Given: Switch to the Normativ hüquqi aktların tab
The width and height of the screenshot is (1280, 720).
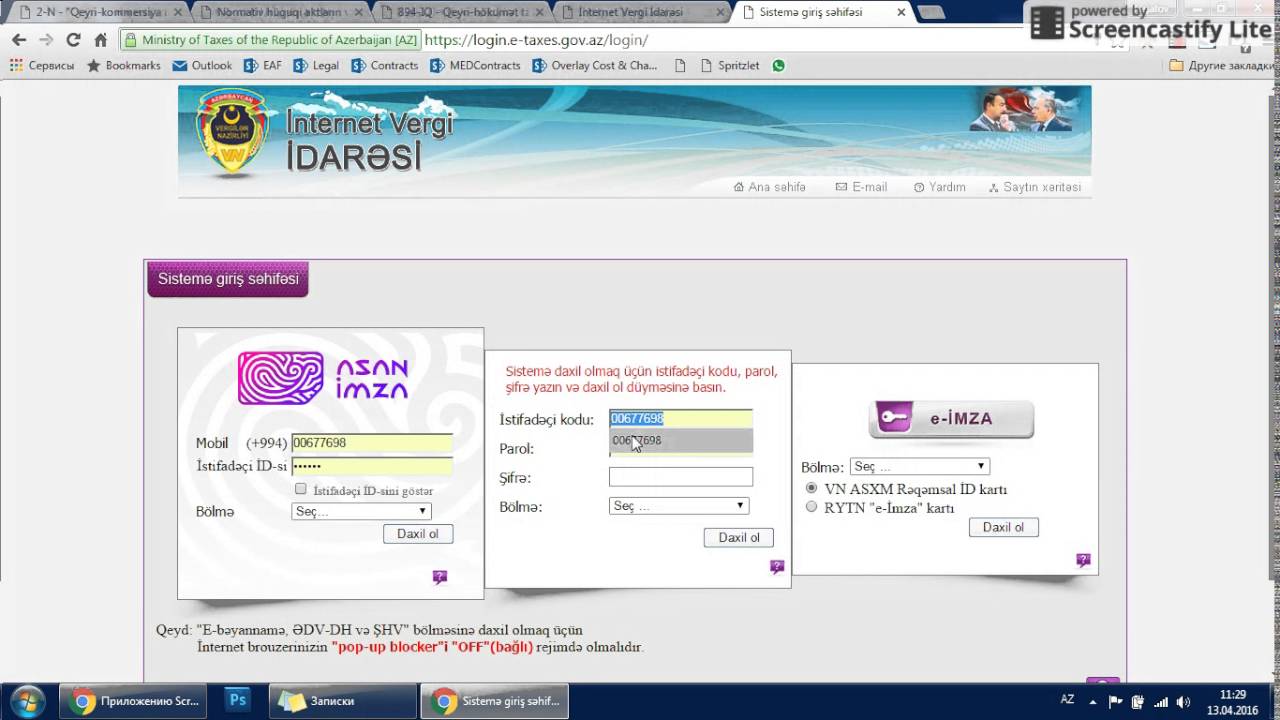Looking at the screenshot, I should point(285,12).
